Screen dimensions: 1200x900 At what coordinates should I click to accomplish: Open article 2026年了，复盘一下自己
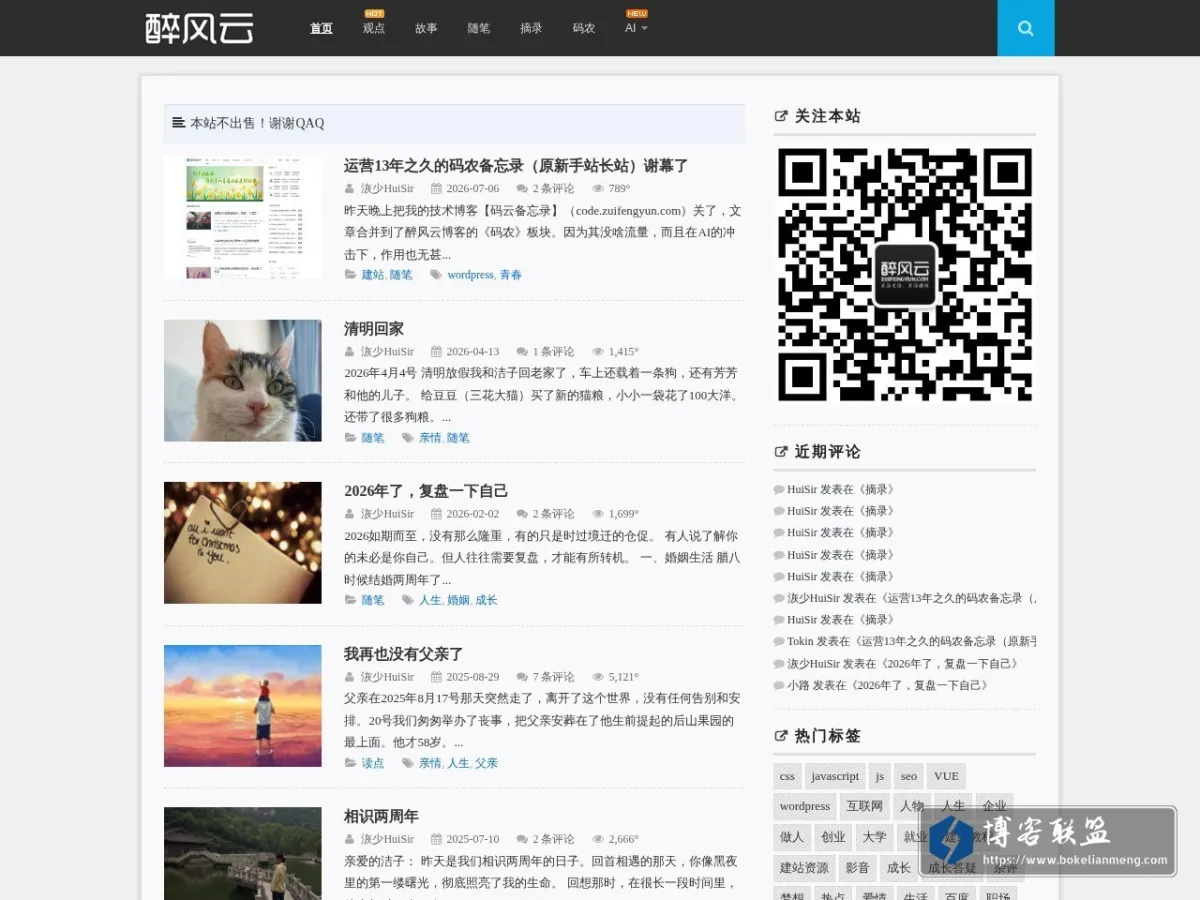426,491
